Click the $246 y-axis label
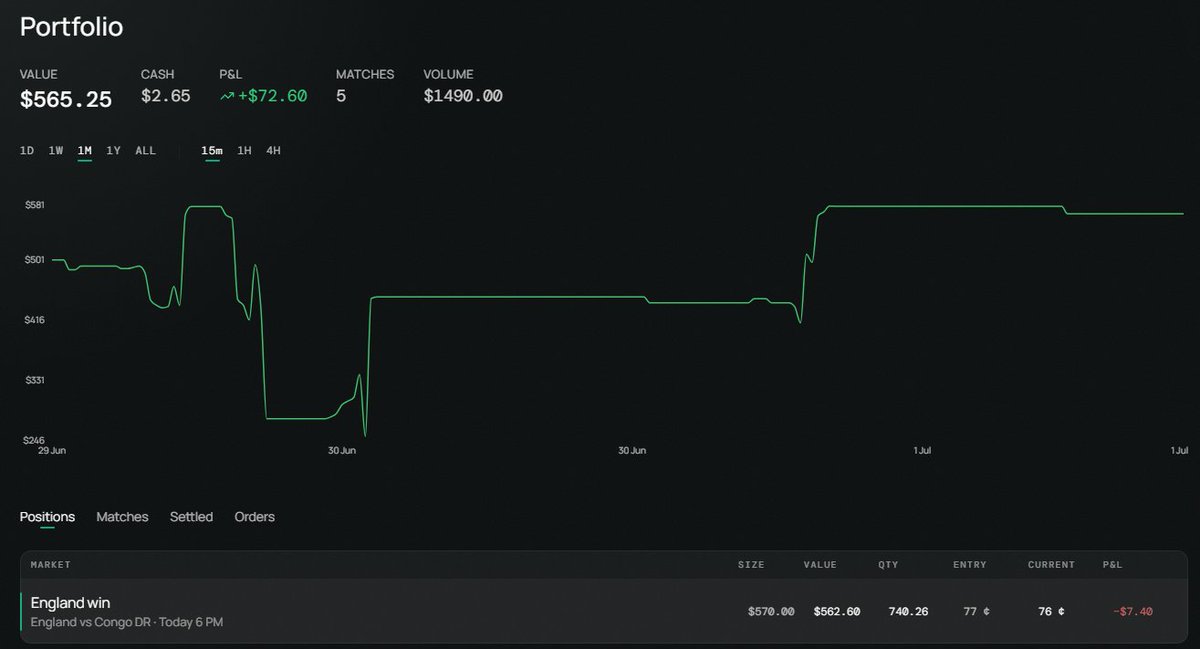 pos(33,440)
